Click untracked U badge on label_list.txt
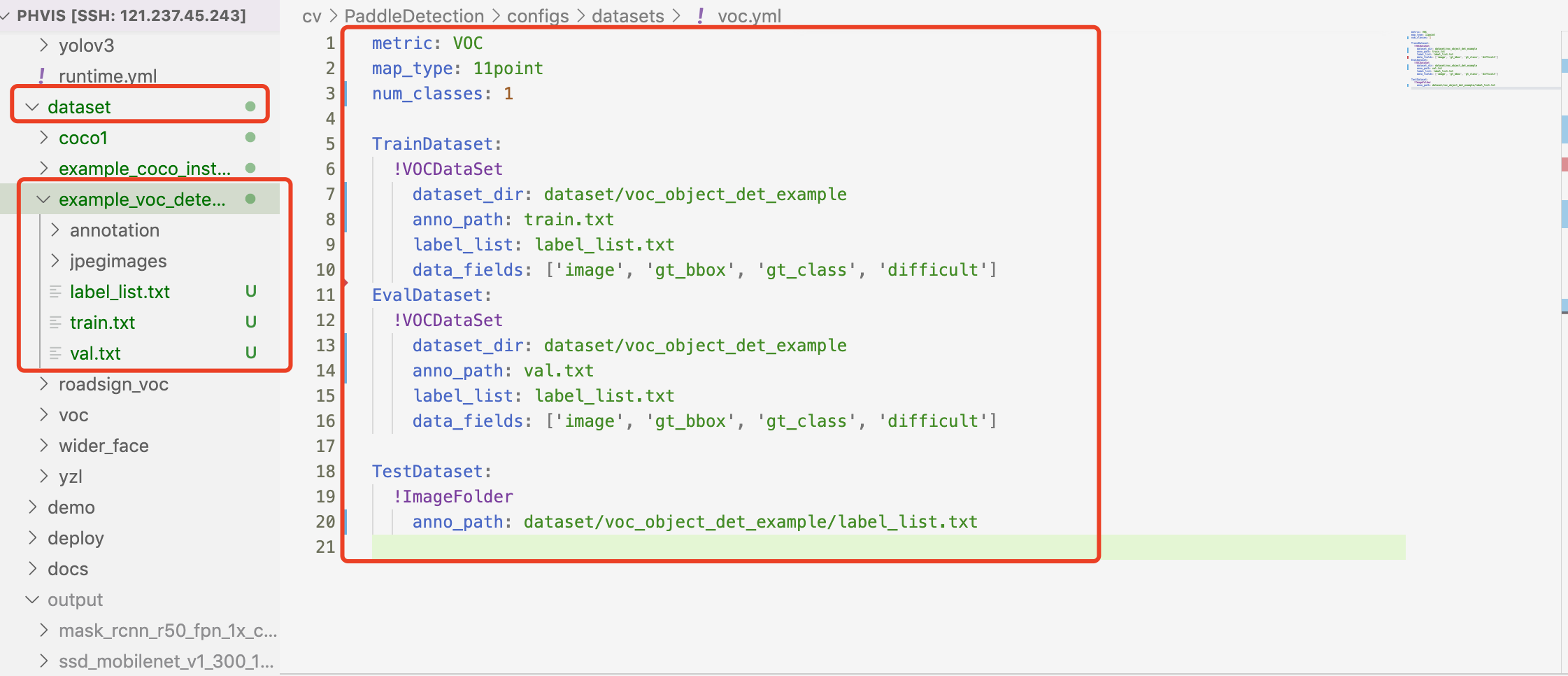This screenshot has height=676, width=1568. tap(250, 291)
